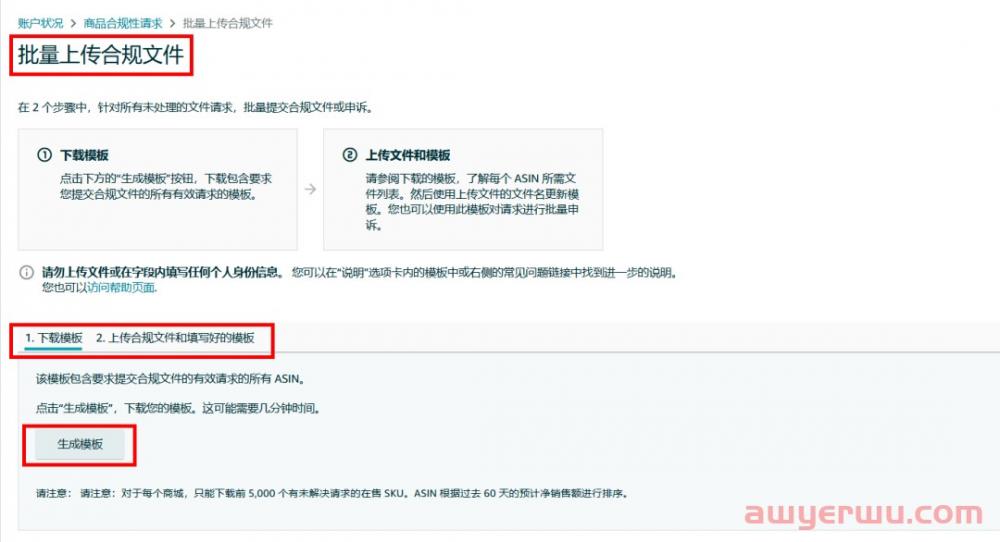The width and height of the screenshot is (1000, 542).
Task: Click the circled number 2 step icon
Action: coord(350,155)
